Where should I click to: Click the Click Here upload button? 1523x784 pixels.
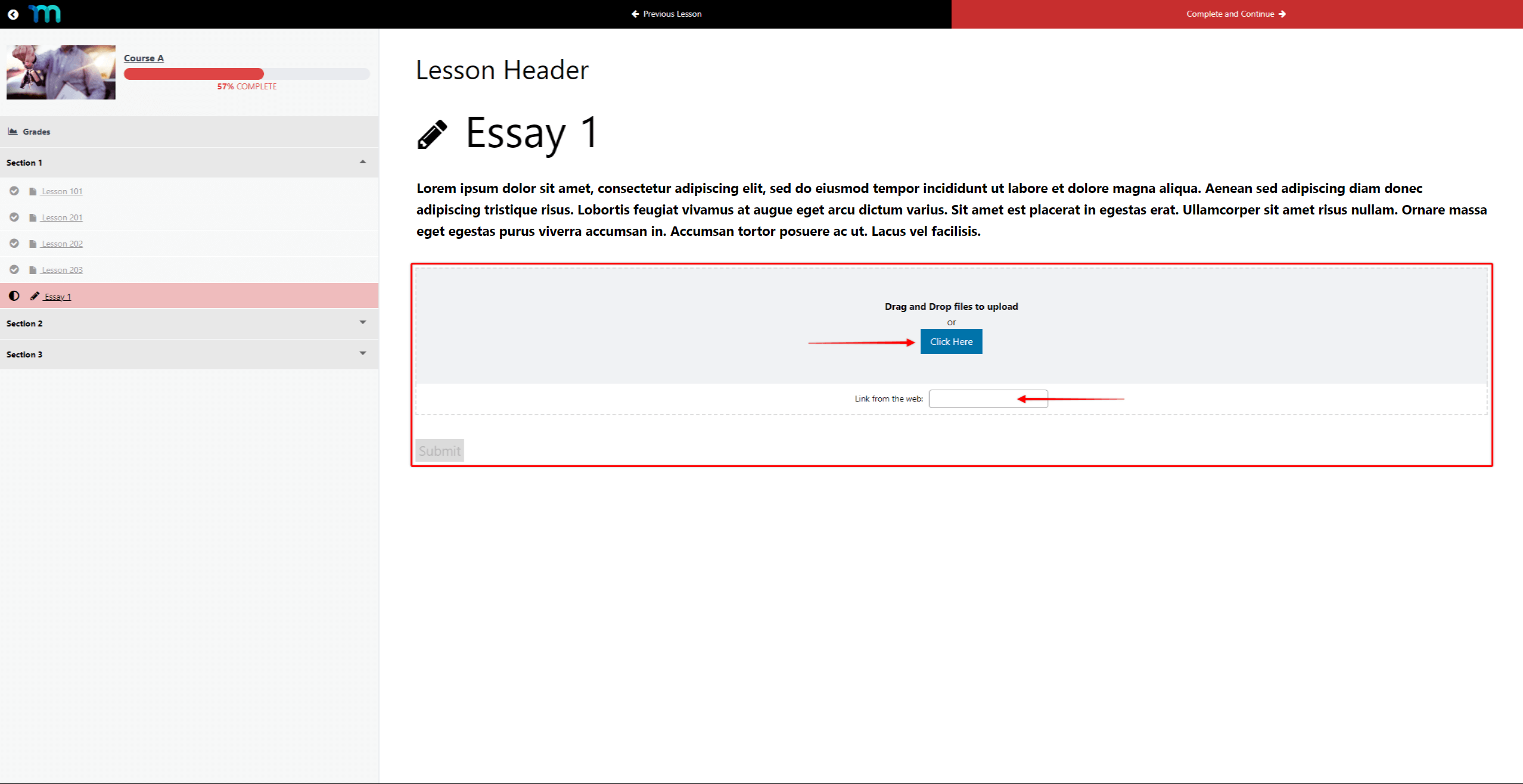click(x=950, y=341)
